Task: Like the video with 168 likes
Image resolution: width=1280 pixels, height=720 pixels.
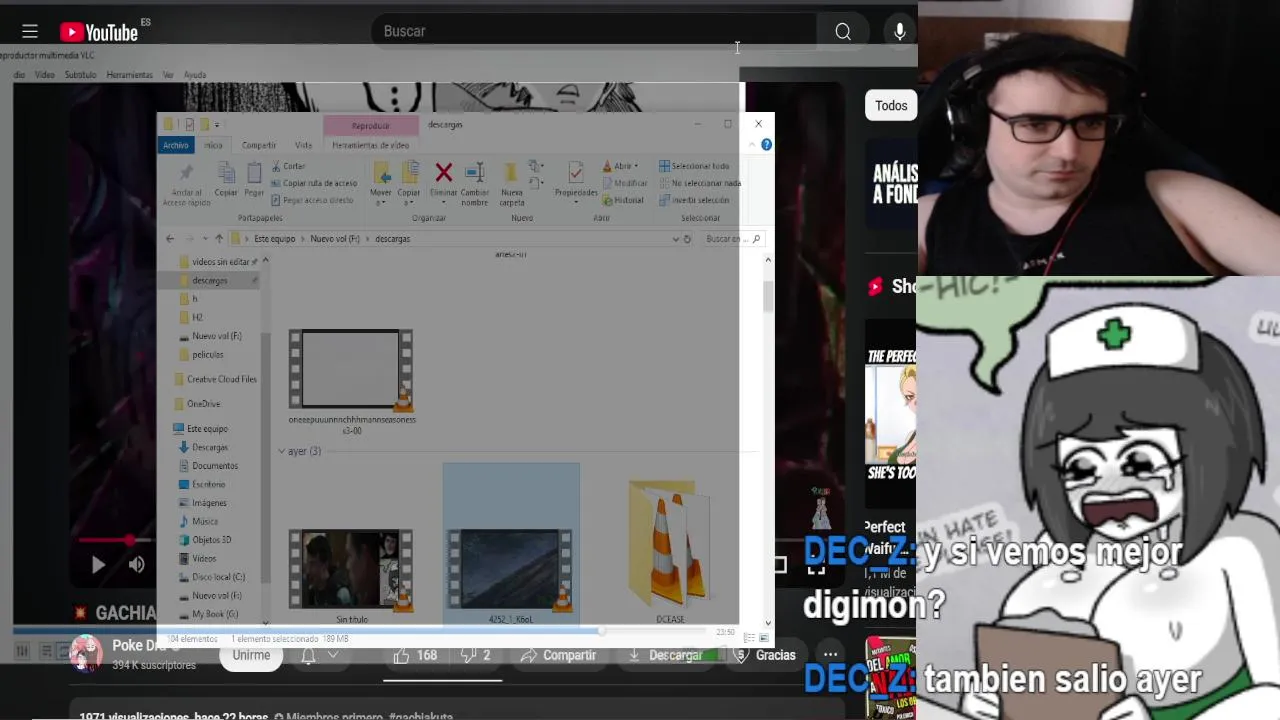Action: 415,656
